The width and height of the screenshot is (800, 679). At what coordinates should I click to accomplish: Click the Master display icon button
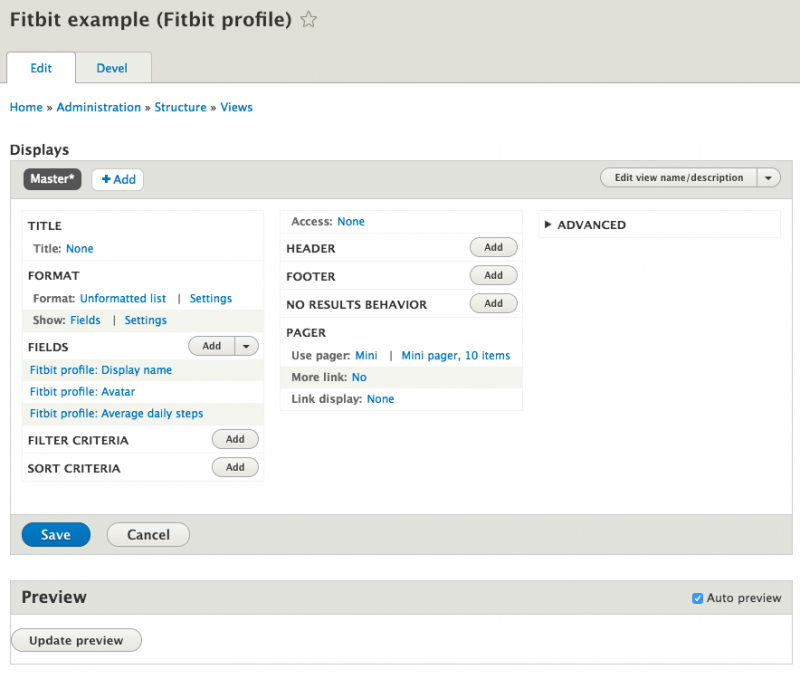click(51, 179)
